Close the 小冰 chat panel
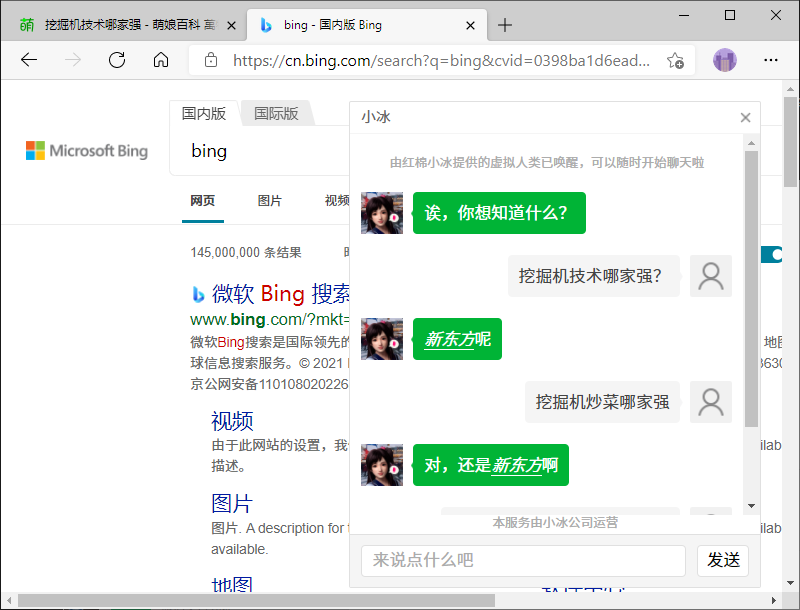The image size is (800, 610). tap(745, 117)
